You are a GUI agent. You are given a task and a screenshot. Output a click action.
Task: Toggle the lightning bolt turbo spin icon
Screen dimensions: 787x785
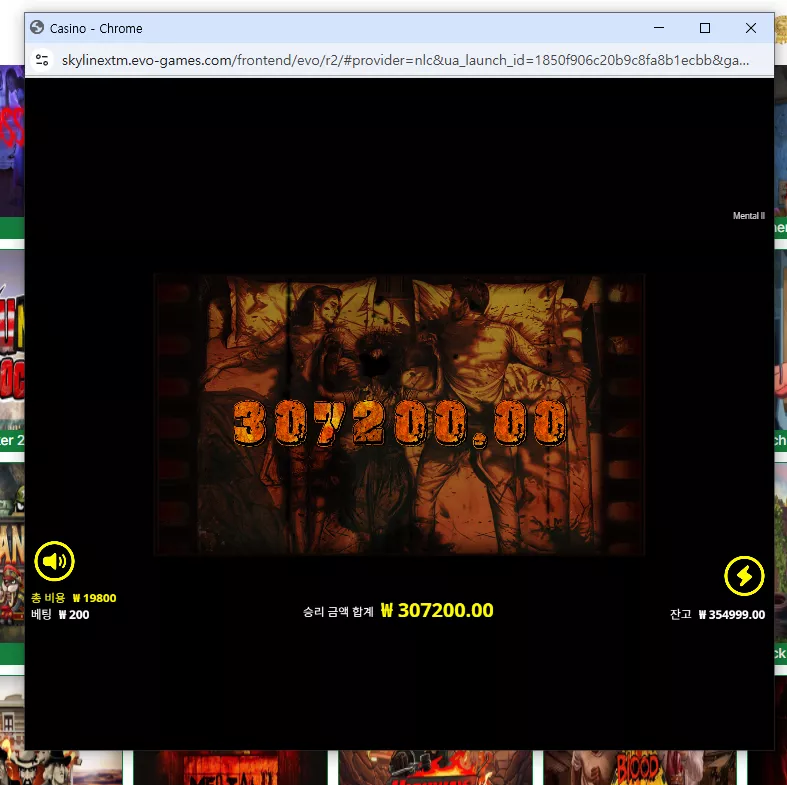point(744,576)
